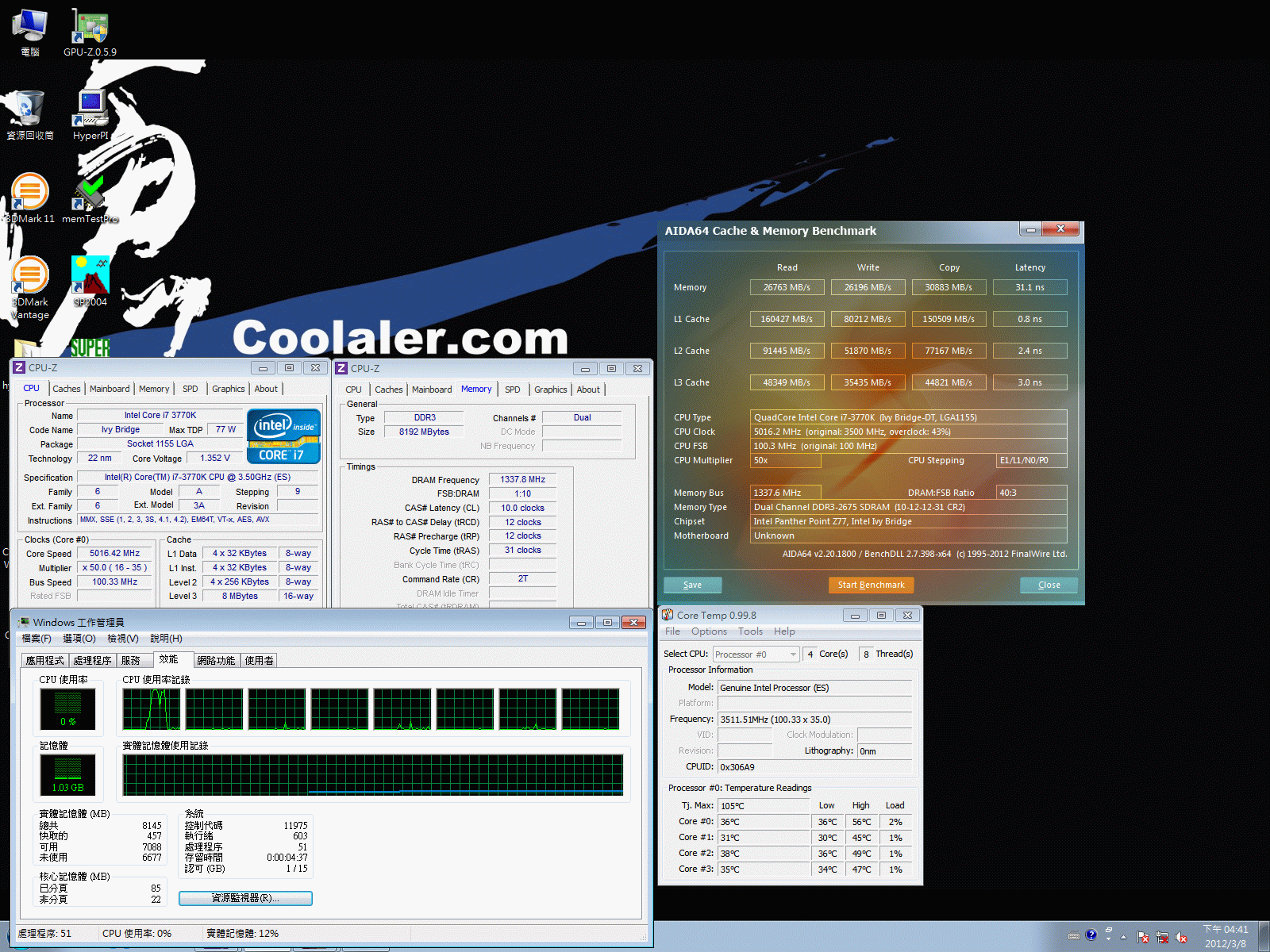Viewport: 1270px width, 952px height.
Task: Click the CPU-Z title icon in Memory window
Action: point(341,368)
